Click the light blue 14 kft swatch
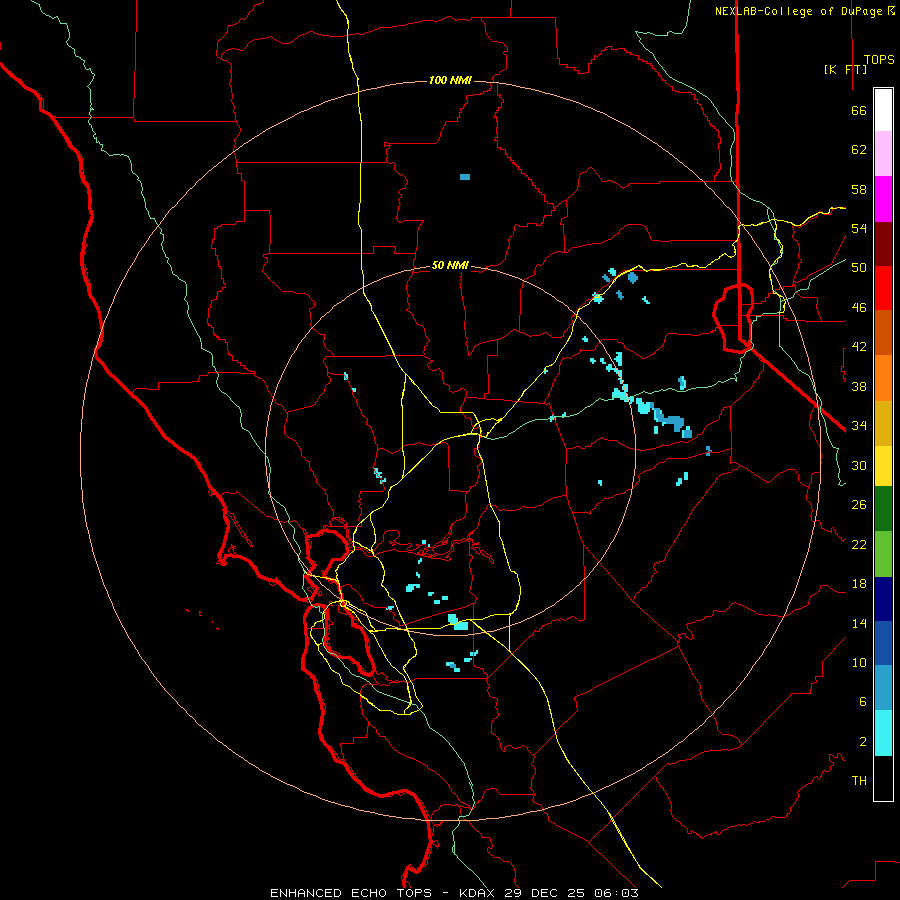The width and height of the screenshot is (900, 900). pos(883,688)
